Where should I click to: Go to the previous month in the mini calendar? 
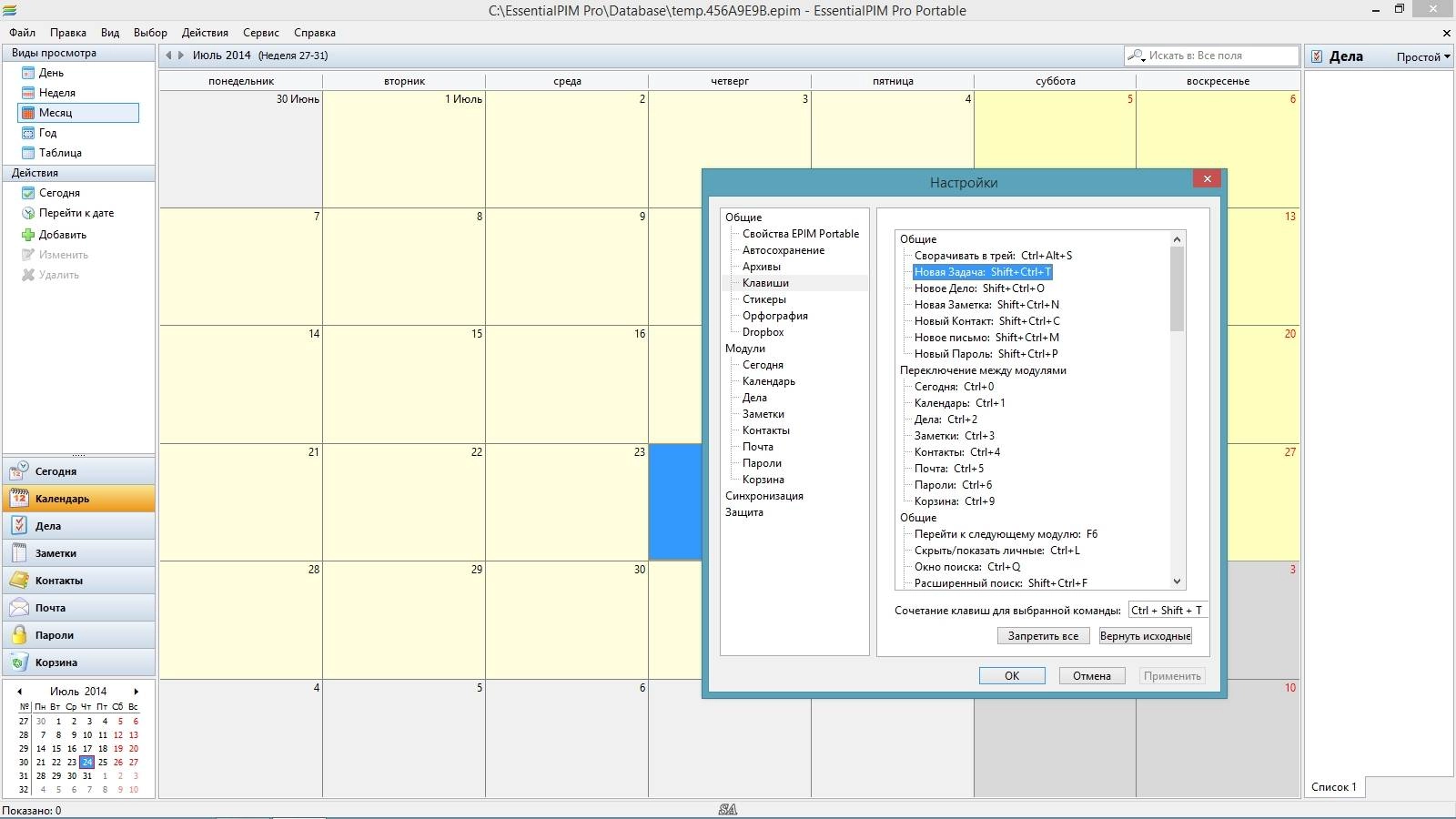coord(20,692)
